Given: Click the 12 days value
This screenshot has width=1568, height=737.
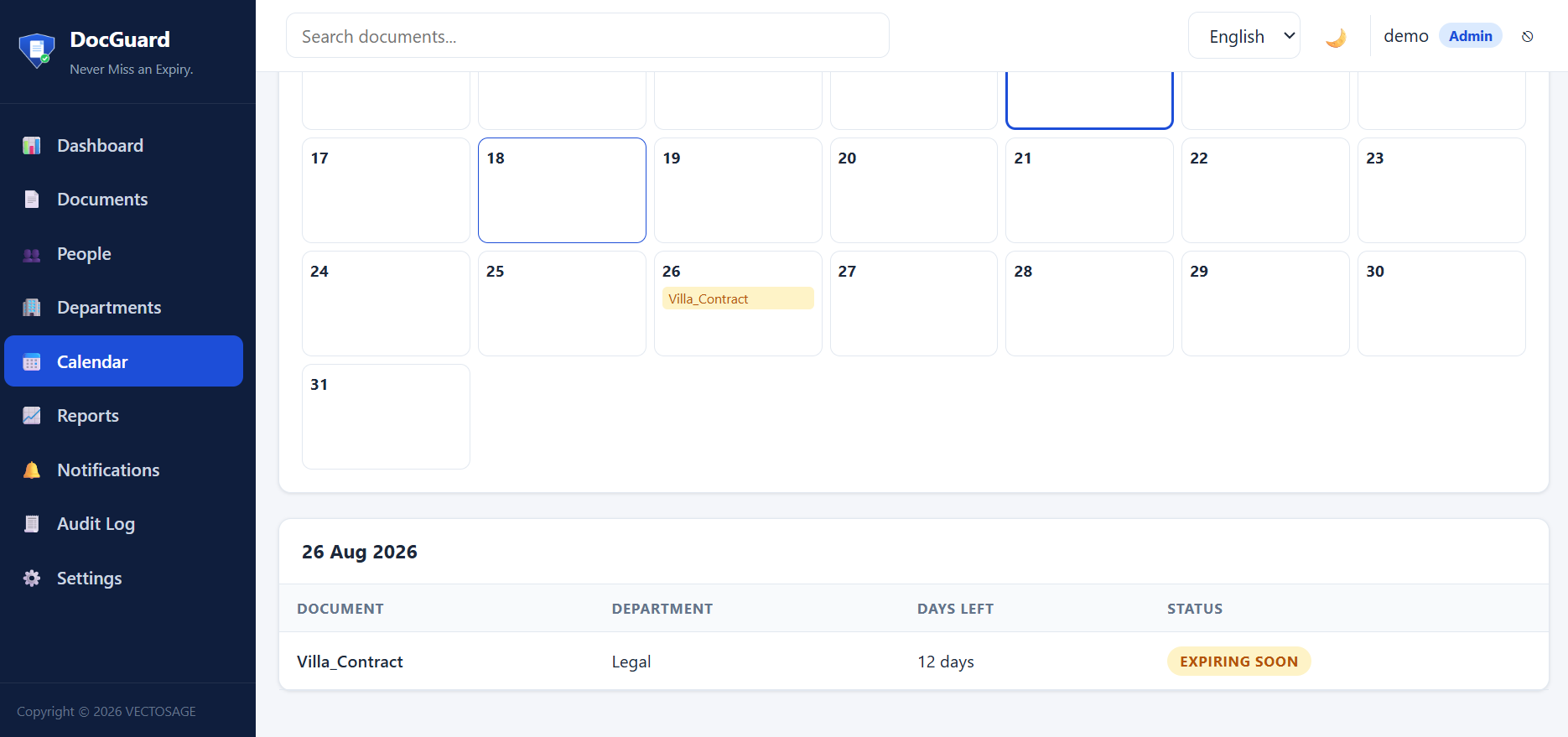Looking at the screenshot, I should (x=946, y=662).
